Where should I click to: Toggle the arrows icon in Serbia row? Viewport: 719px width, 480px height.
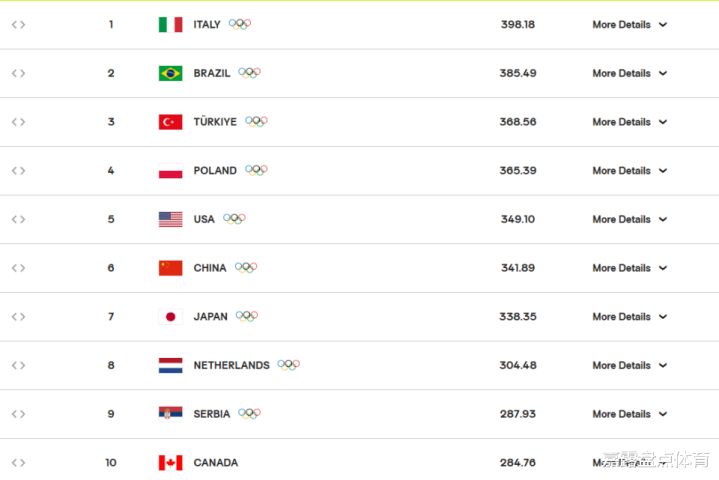coord(18,414)
